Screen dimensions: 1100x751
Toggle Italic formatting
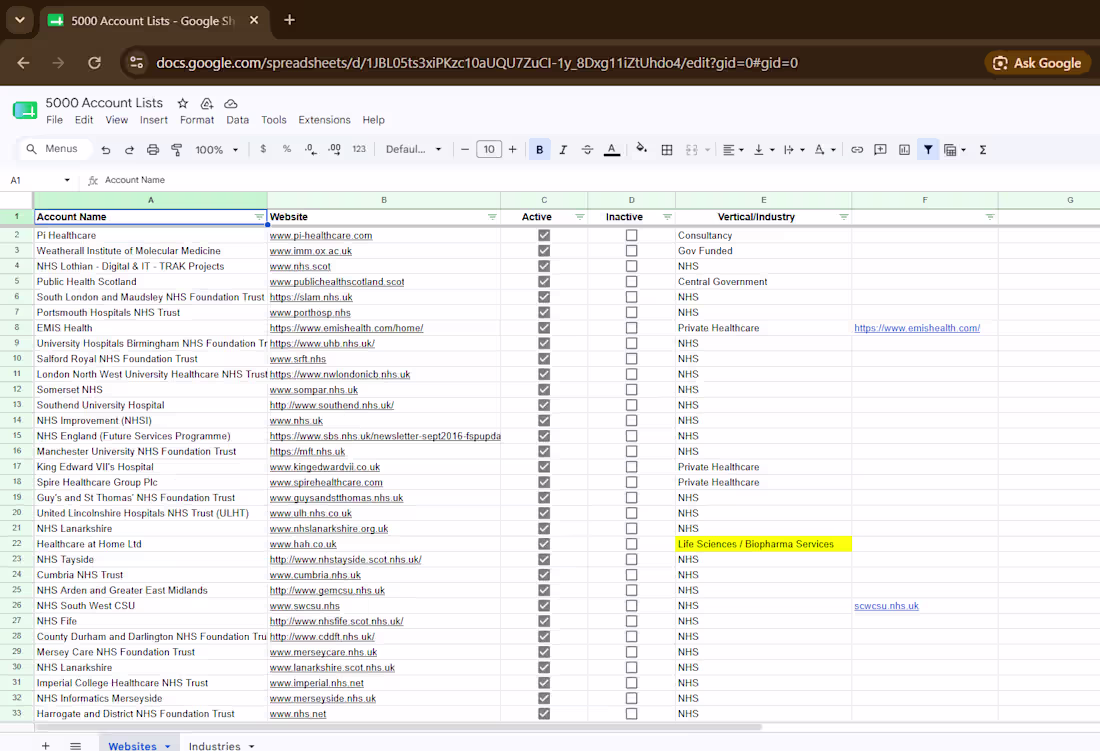click(563, 149)
